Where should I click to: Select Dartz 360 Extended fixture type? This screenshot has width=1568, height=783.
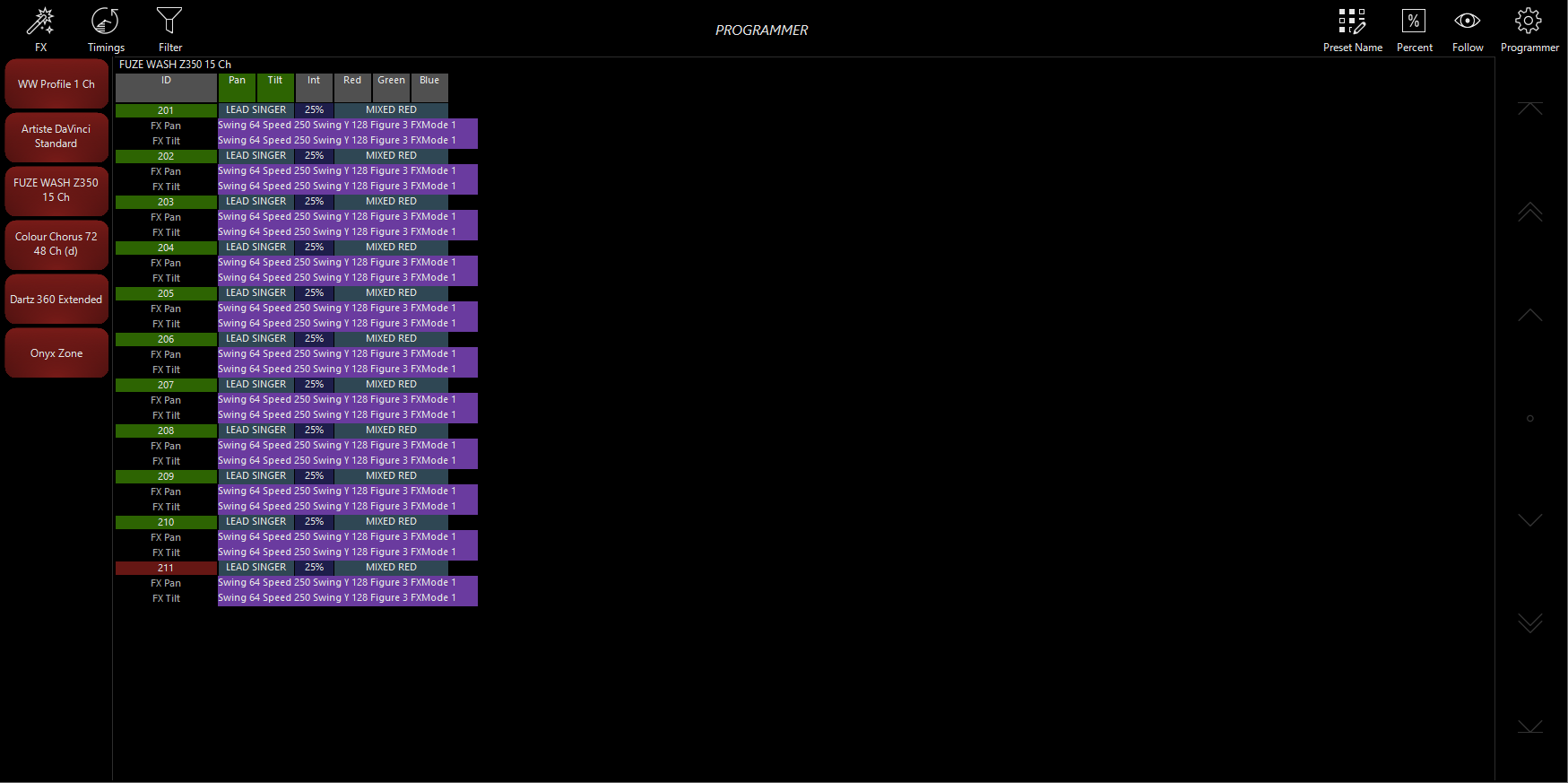coord(56,300)
